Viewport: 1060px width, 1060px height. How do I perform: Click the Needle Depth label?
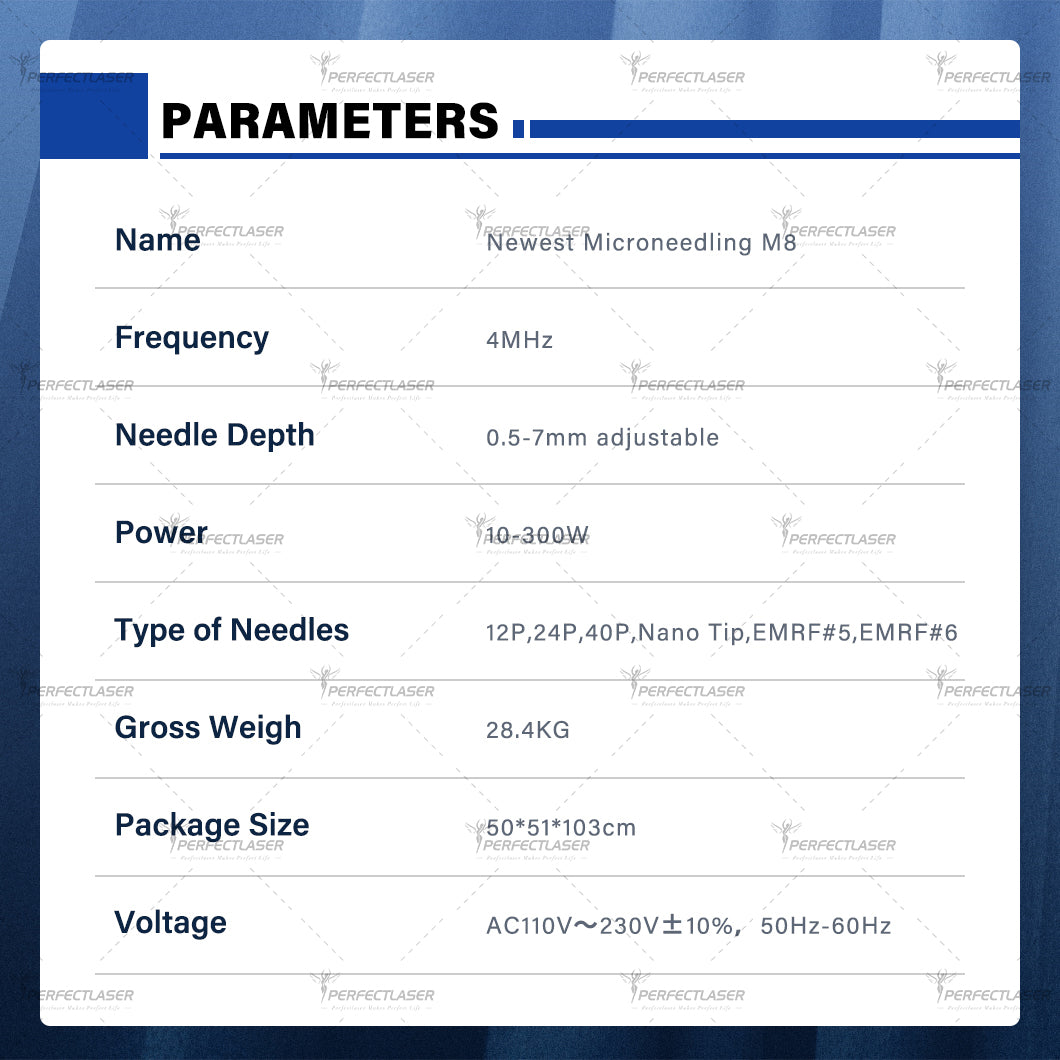point(214,436)
